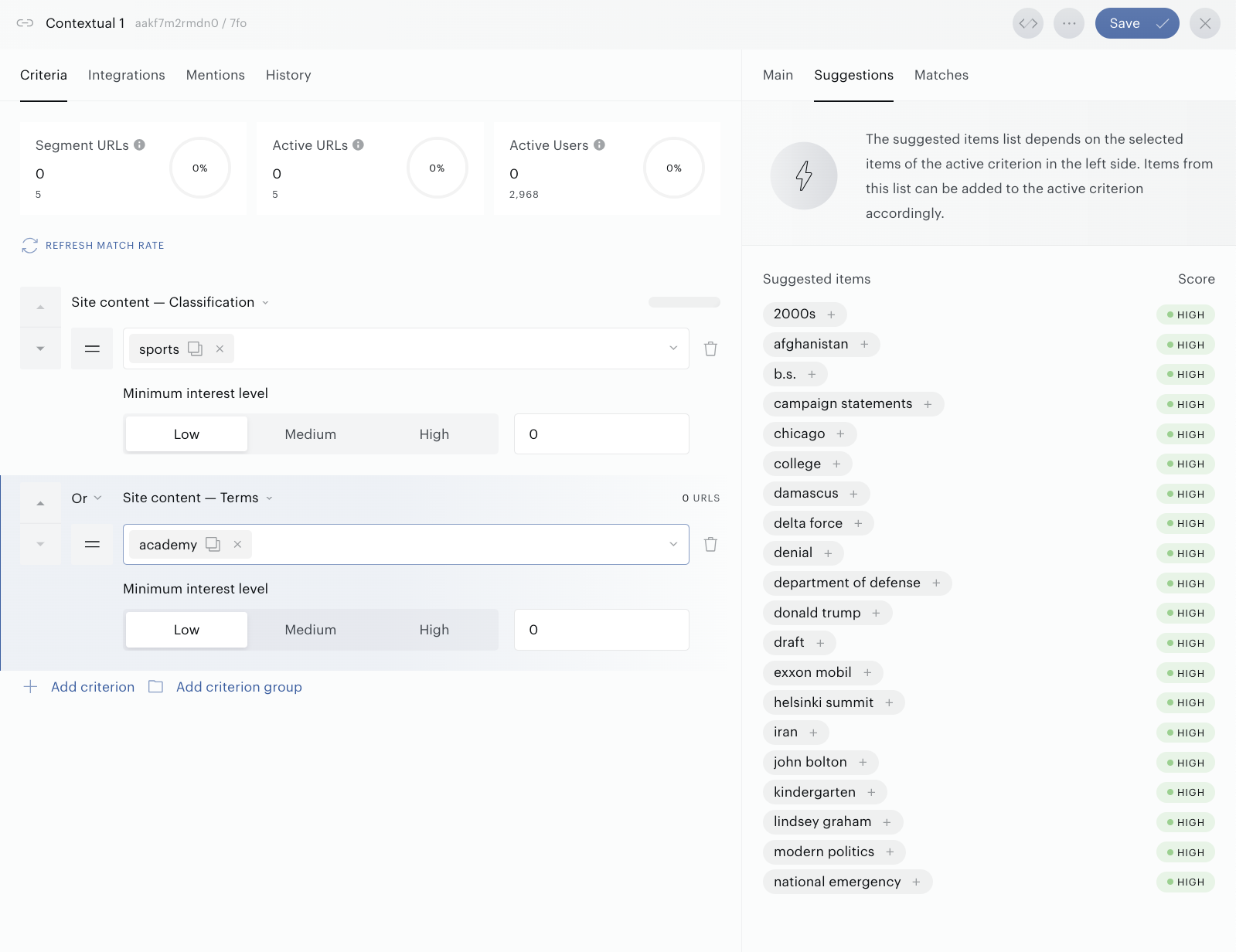This screenshot has width=1236, height=952.
Task: Delete the sports classification criterion trash icon
Action: click(x=710, y=349)
